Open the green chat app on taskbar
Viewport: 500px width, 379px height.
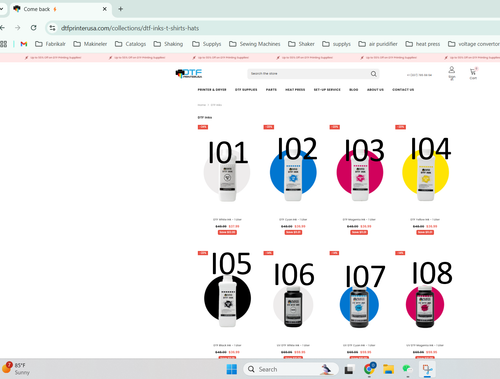coord(407,369)
